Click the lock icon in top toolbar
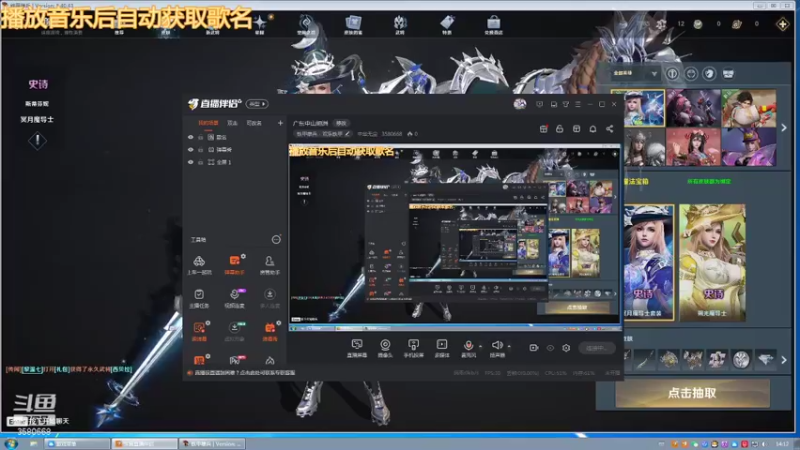This screenshot has height=450, width=800. [x=560, y=129]
